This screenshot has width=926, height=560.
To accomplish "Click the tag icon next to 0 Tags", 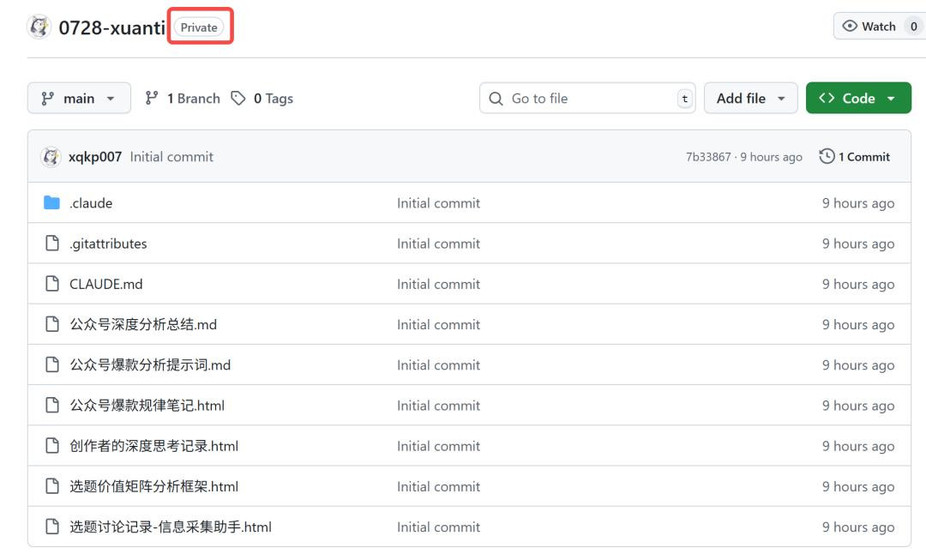I will tap(238, 98).
